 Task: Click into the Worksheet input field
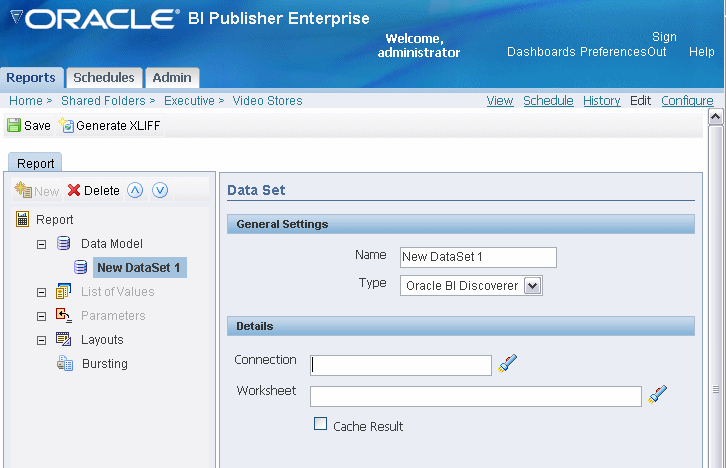point(476,396)
